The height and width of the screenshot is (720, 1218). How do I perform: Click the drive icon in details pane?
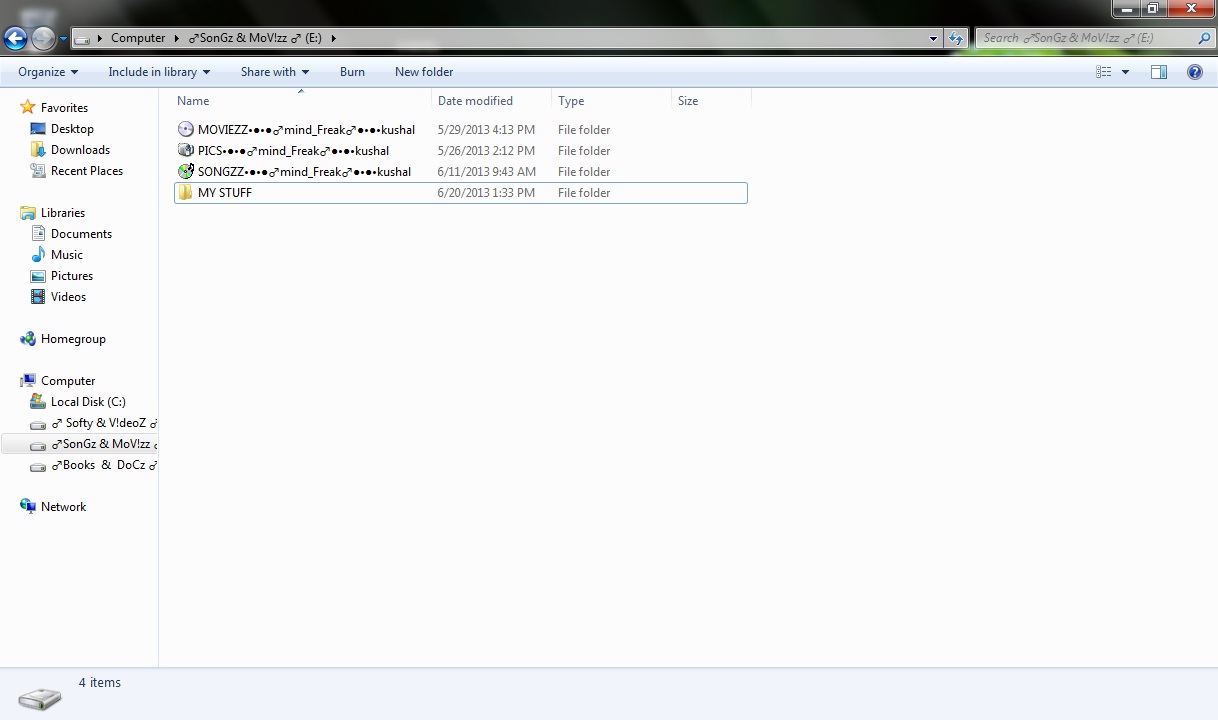pos(40,697)
